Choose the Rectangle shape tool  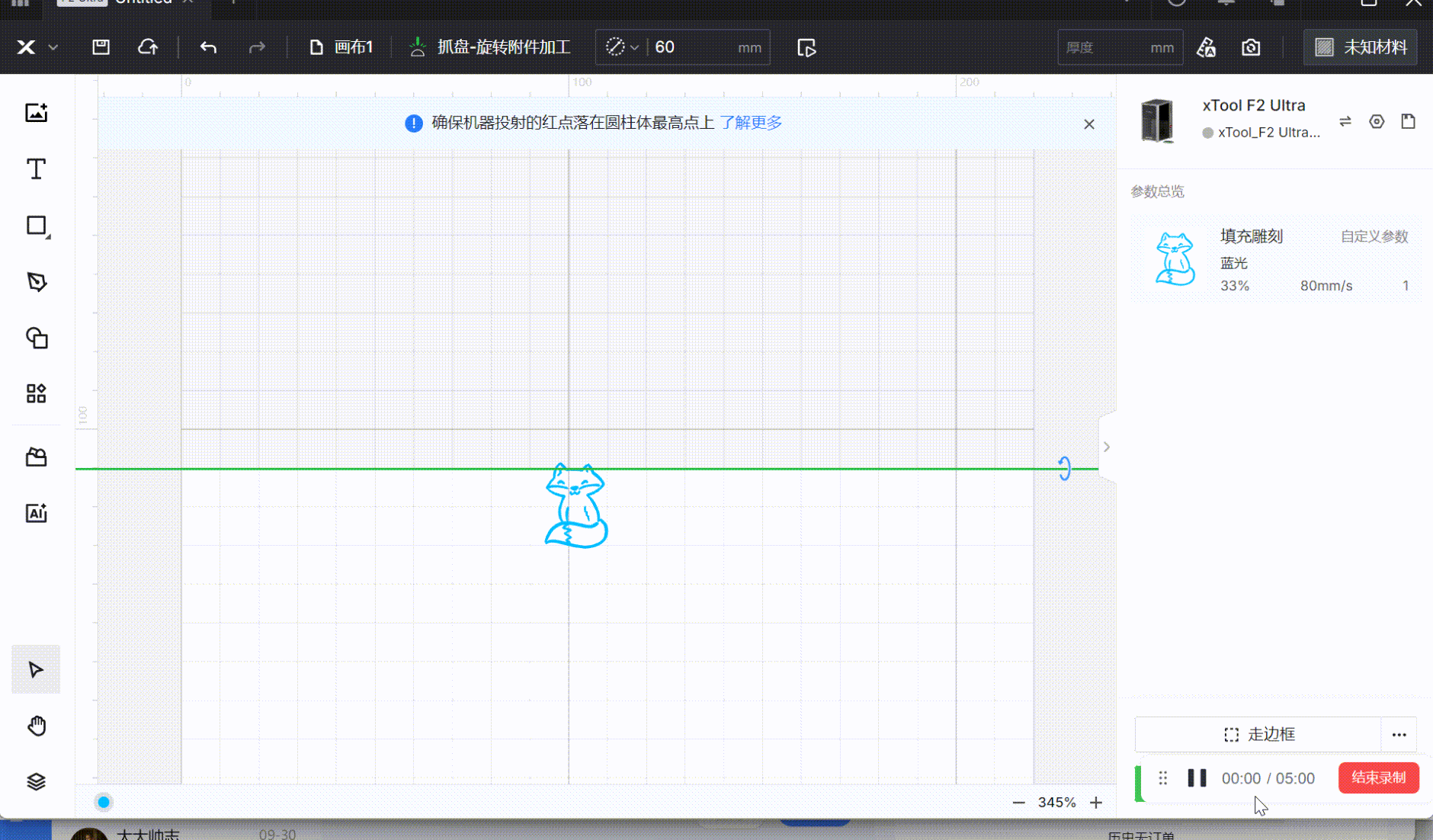click(x=36, y=226)
